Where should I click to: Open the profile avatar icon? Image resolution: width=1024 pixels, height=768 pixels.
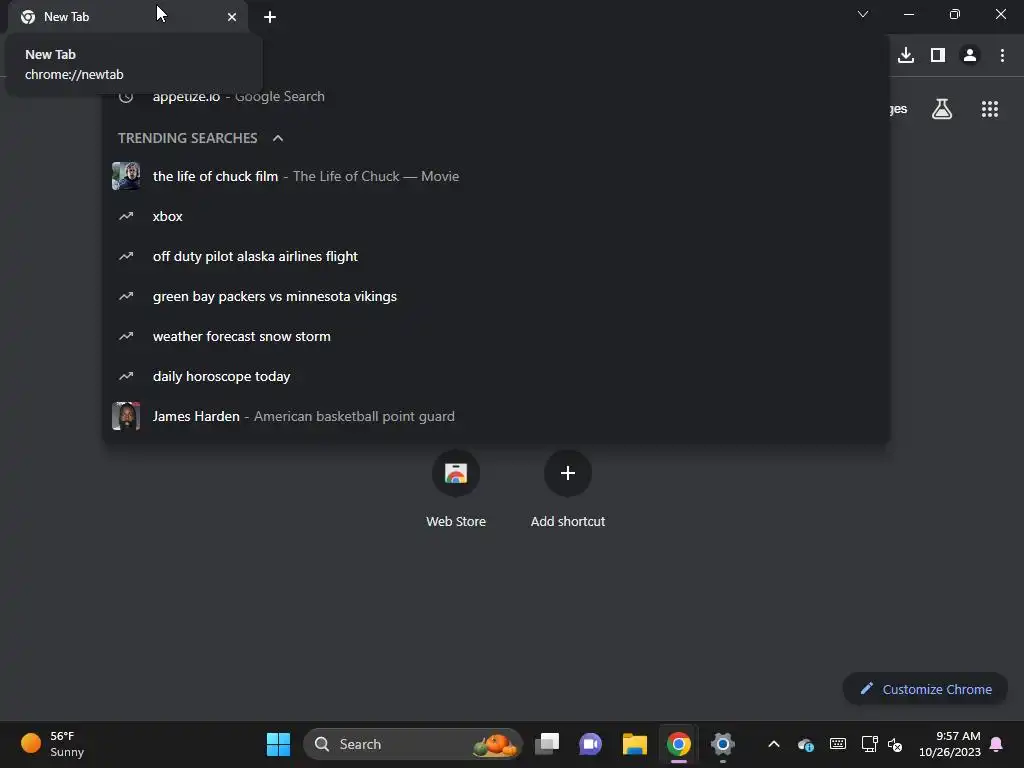[970, 55]
